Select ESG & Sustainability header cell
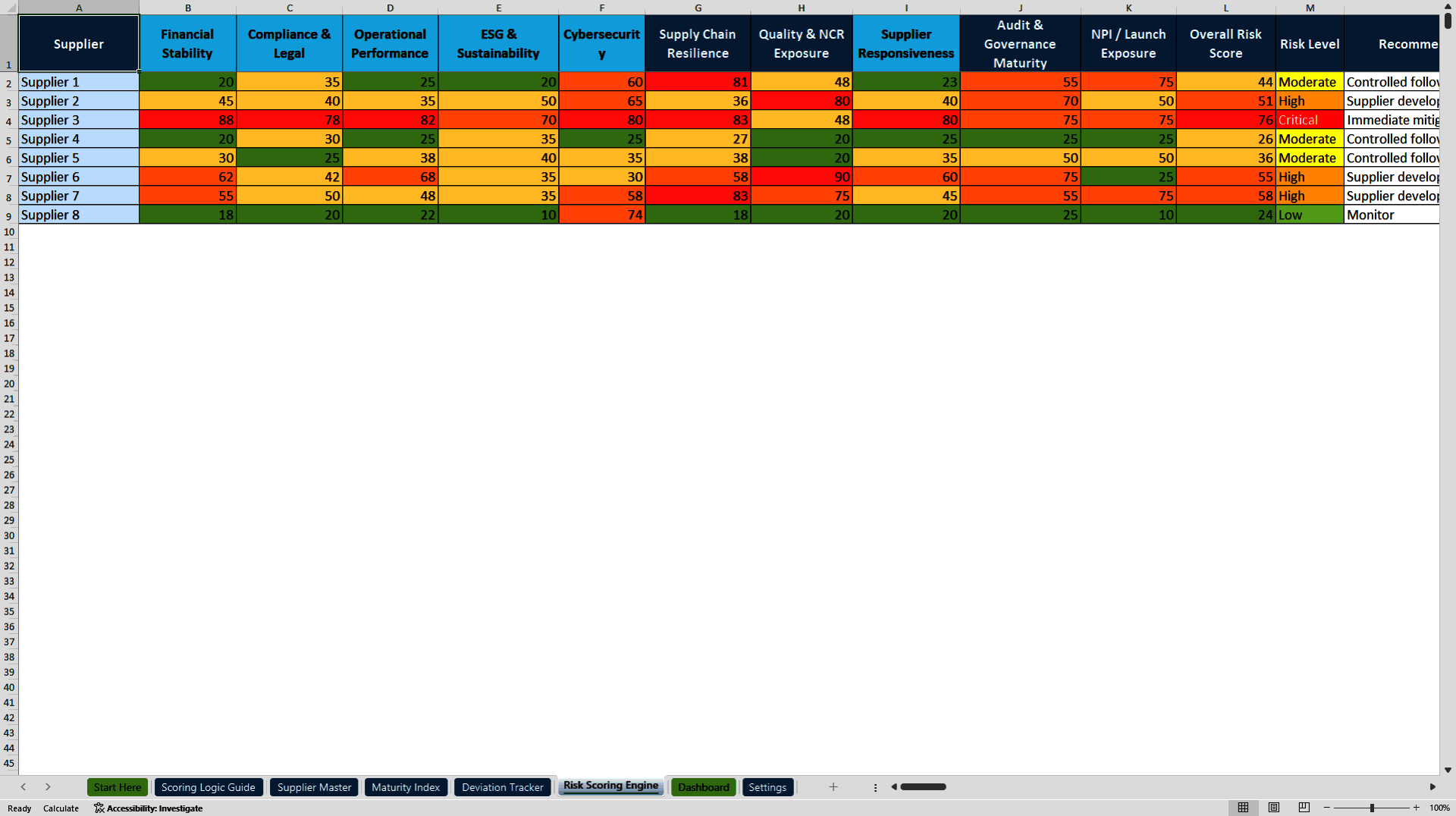Viewport: 1456px width, 816px height. 498,44
